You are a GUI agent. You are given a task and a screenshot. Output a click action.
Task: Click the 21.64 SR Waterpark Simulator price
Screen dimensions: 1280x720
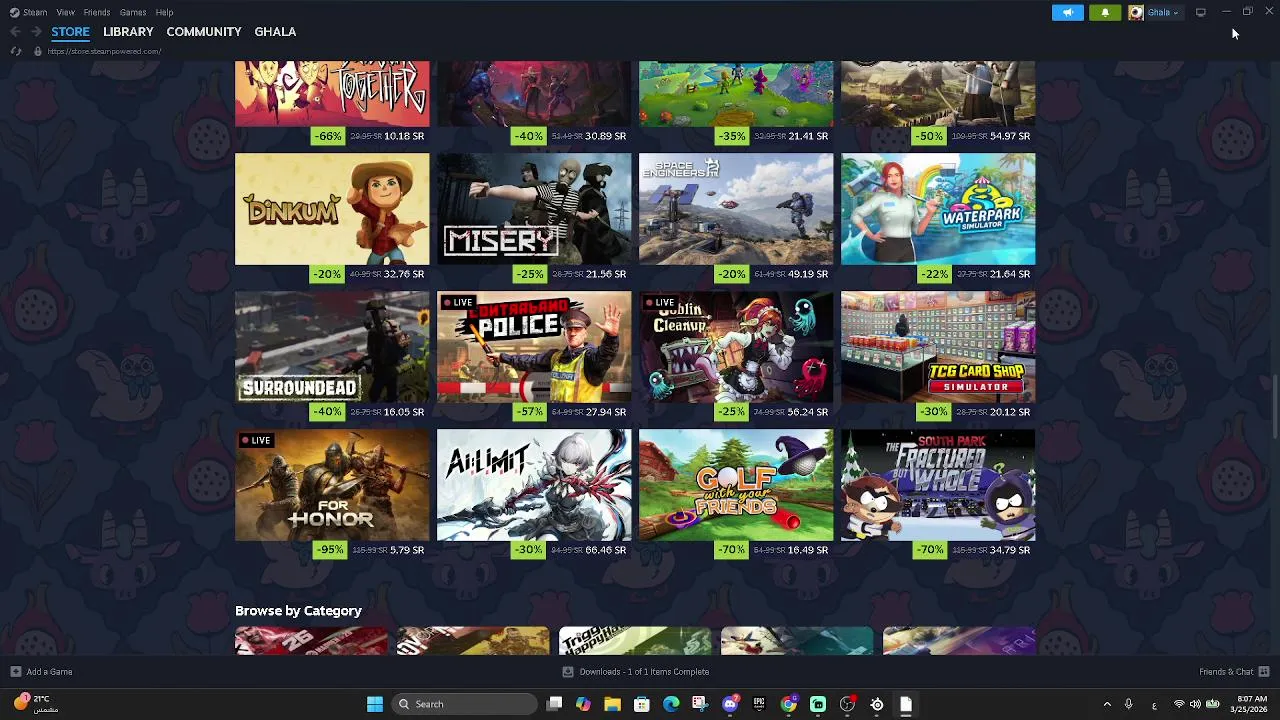coord(1010,274)
